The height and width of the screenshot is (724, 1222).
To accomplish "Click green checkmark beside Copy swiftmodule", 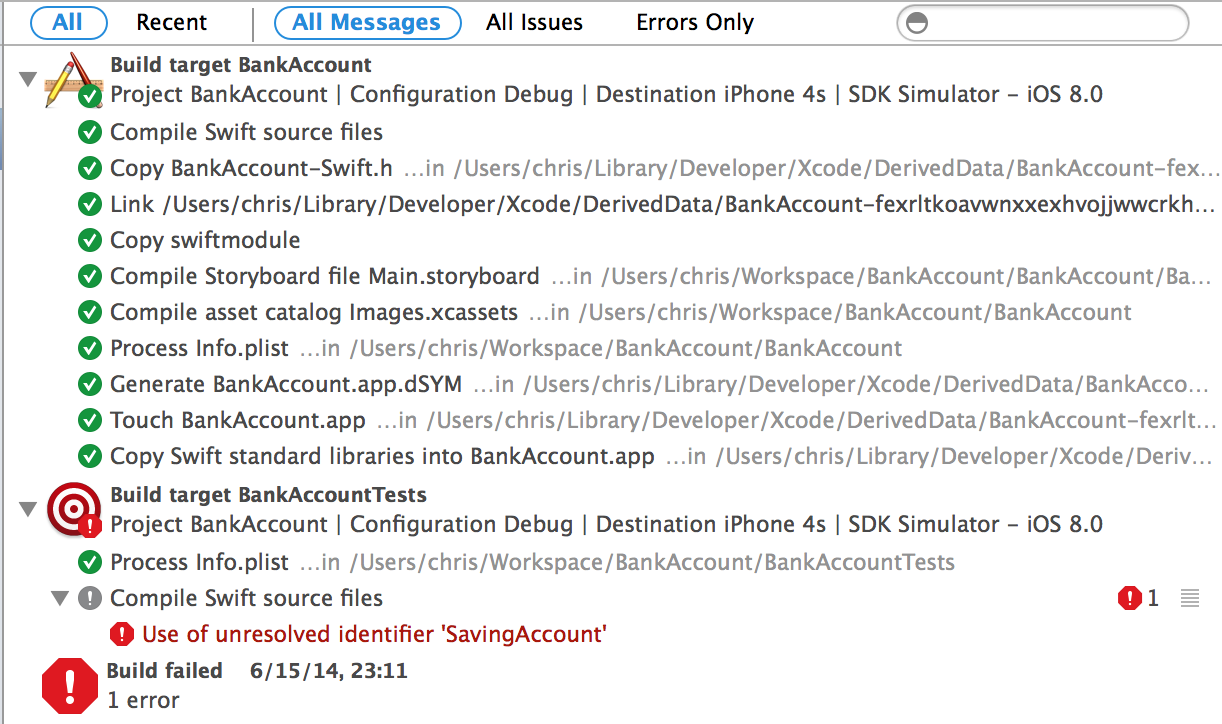I will (x=90, y=240).
